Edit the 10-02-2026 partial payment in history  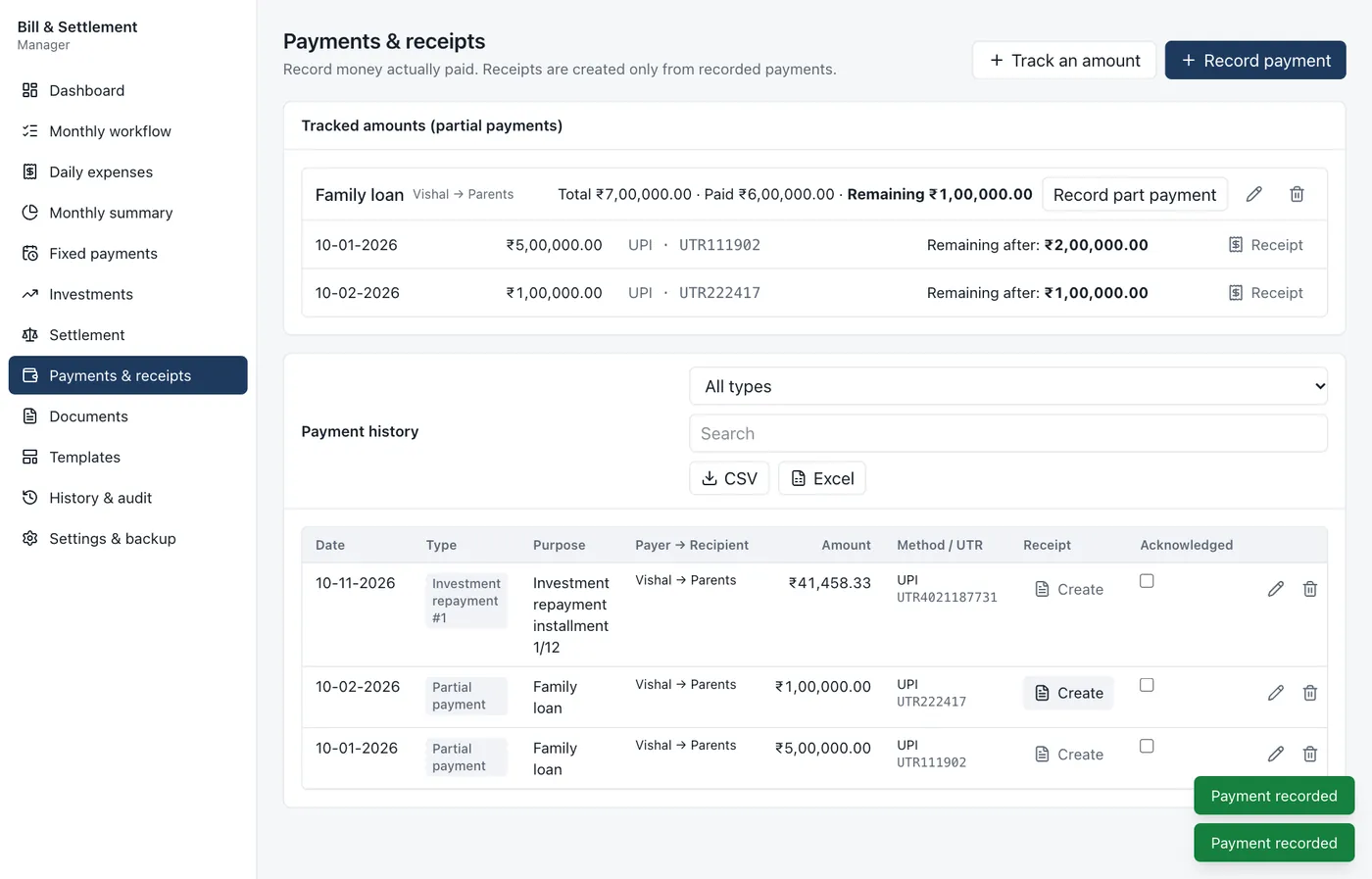point(1275,693)
